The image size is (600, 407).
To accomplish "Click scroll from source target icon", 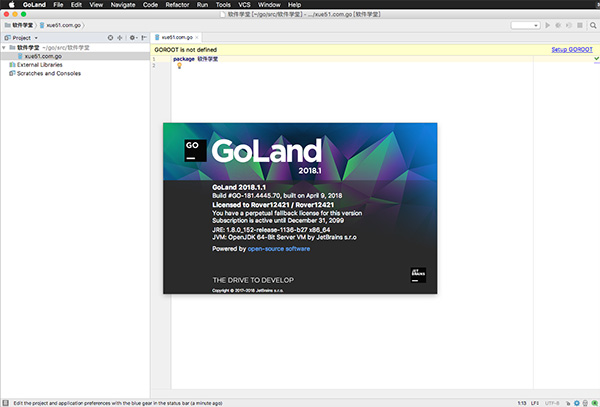I will coord(110,37).
